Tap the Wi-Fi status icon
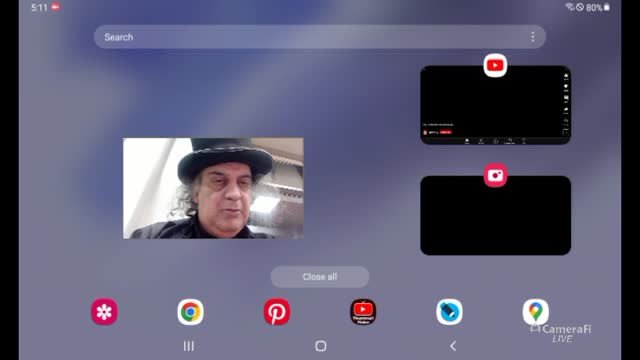Viewport: 640px width, 360px height. coord(570,7)
